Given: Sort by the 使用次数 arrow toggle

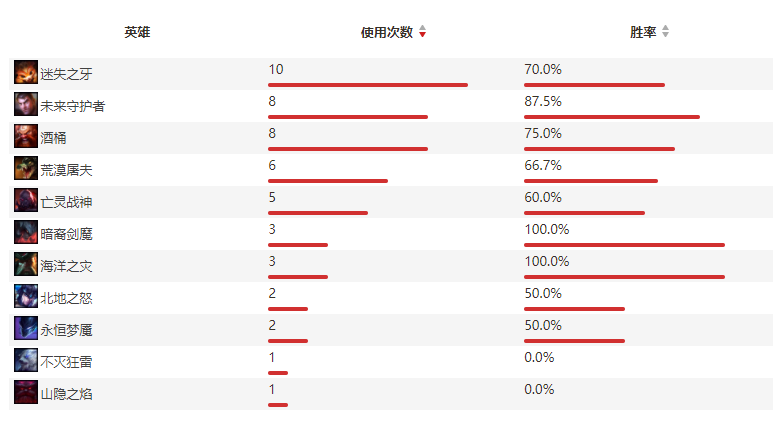Looking at the screenshot, I should coord(422,32).
